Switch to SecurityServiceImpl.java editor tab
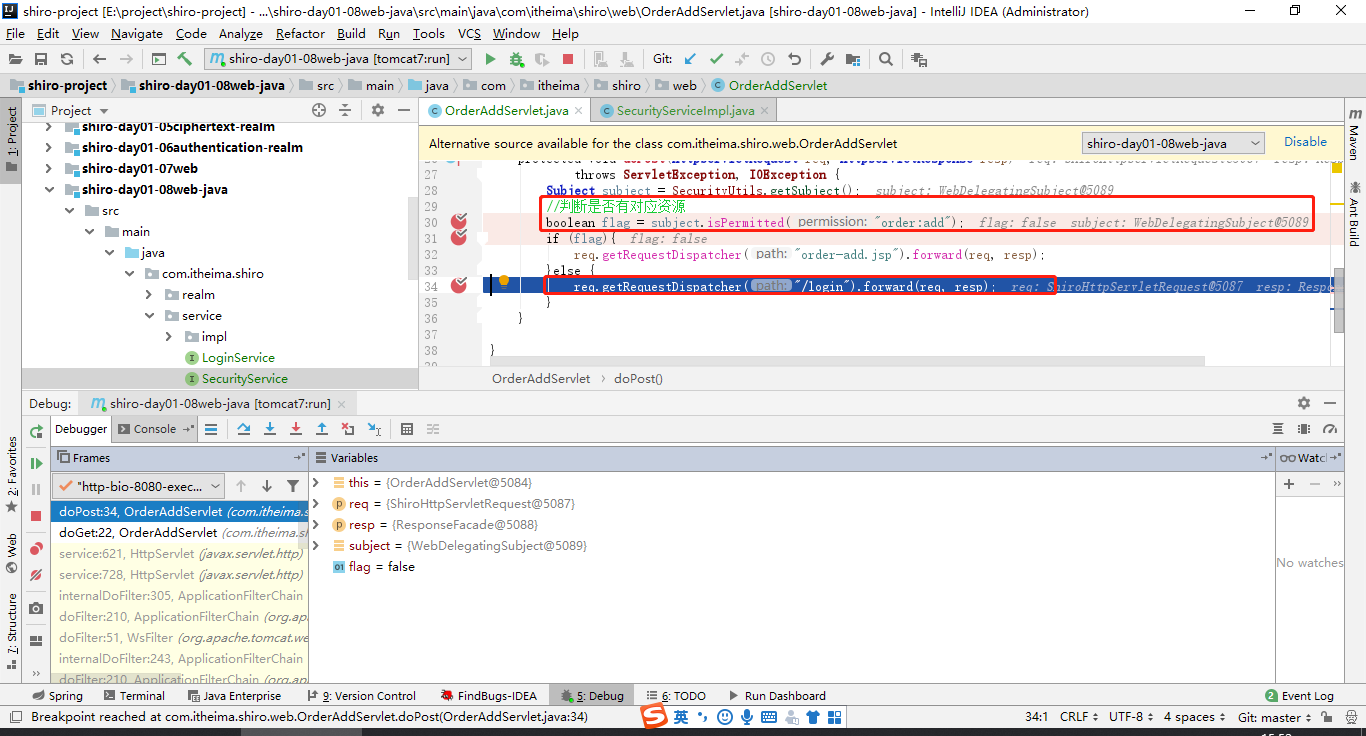 point(685,110)
